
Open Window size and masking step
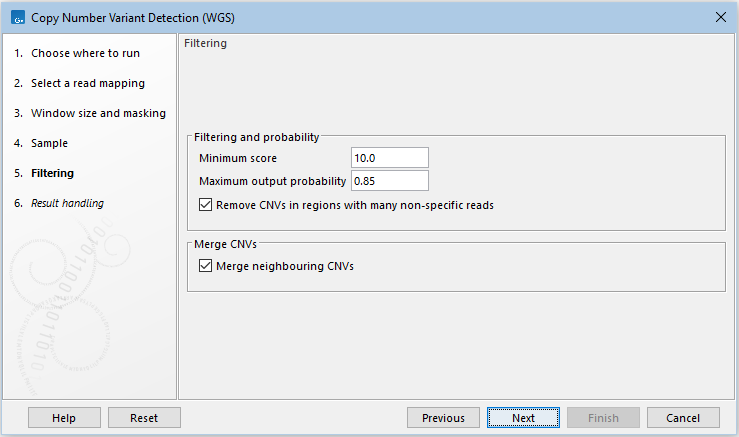click(x=98, y=113)
